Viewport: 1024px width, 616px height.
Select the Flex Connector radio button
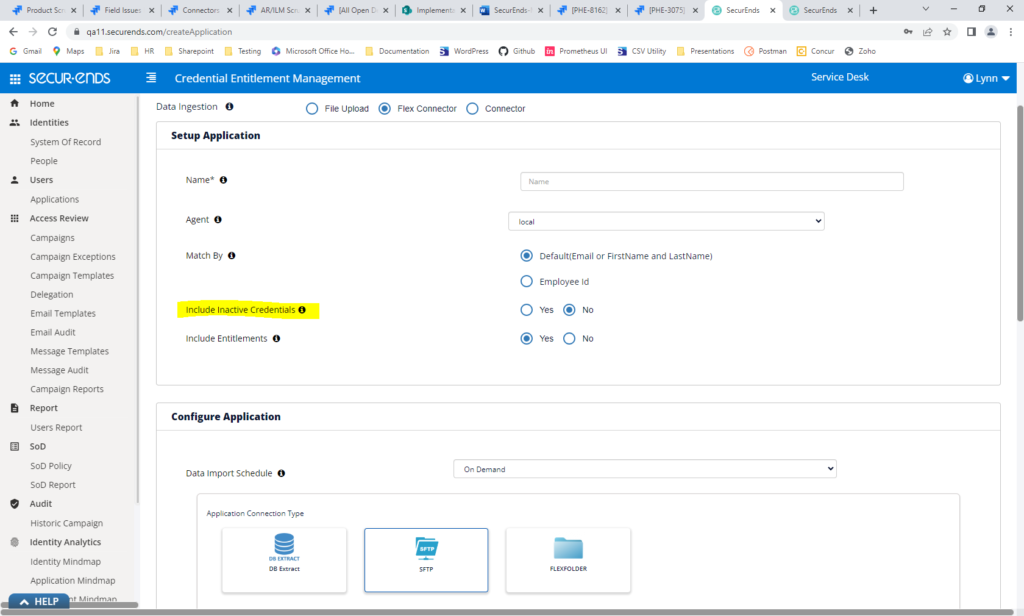point(385,108)
